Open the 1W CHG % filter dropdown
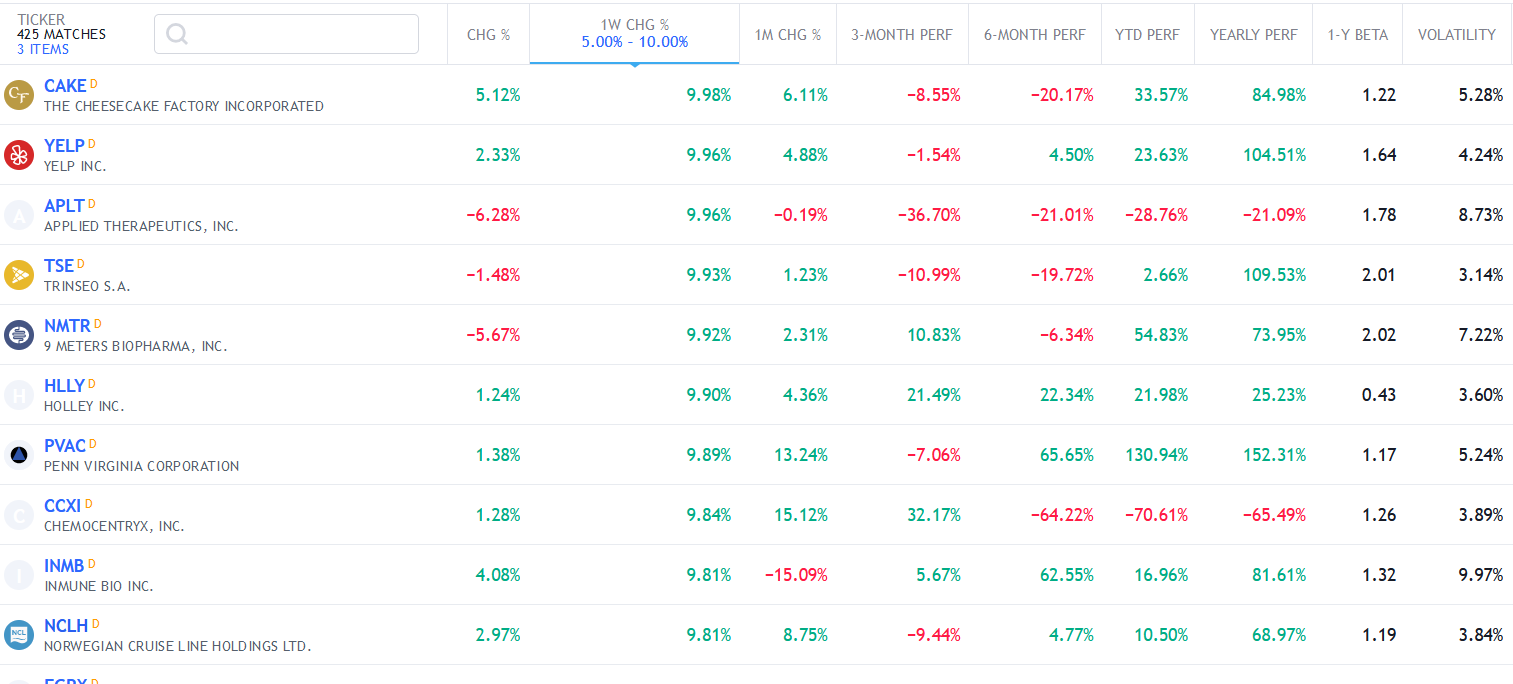 click(634, 33)
